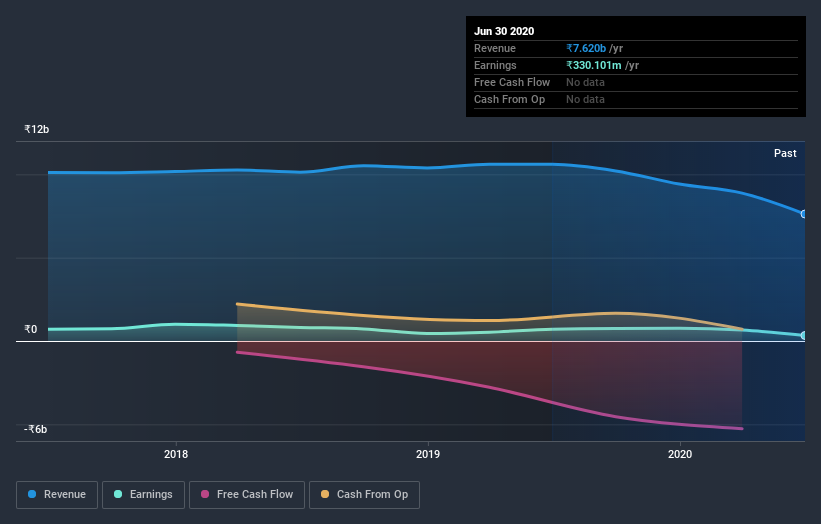The image size is (821, 524).
Task: Click the ₹330.101m earnings value
Action: pos(594,65)
